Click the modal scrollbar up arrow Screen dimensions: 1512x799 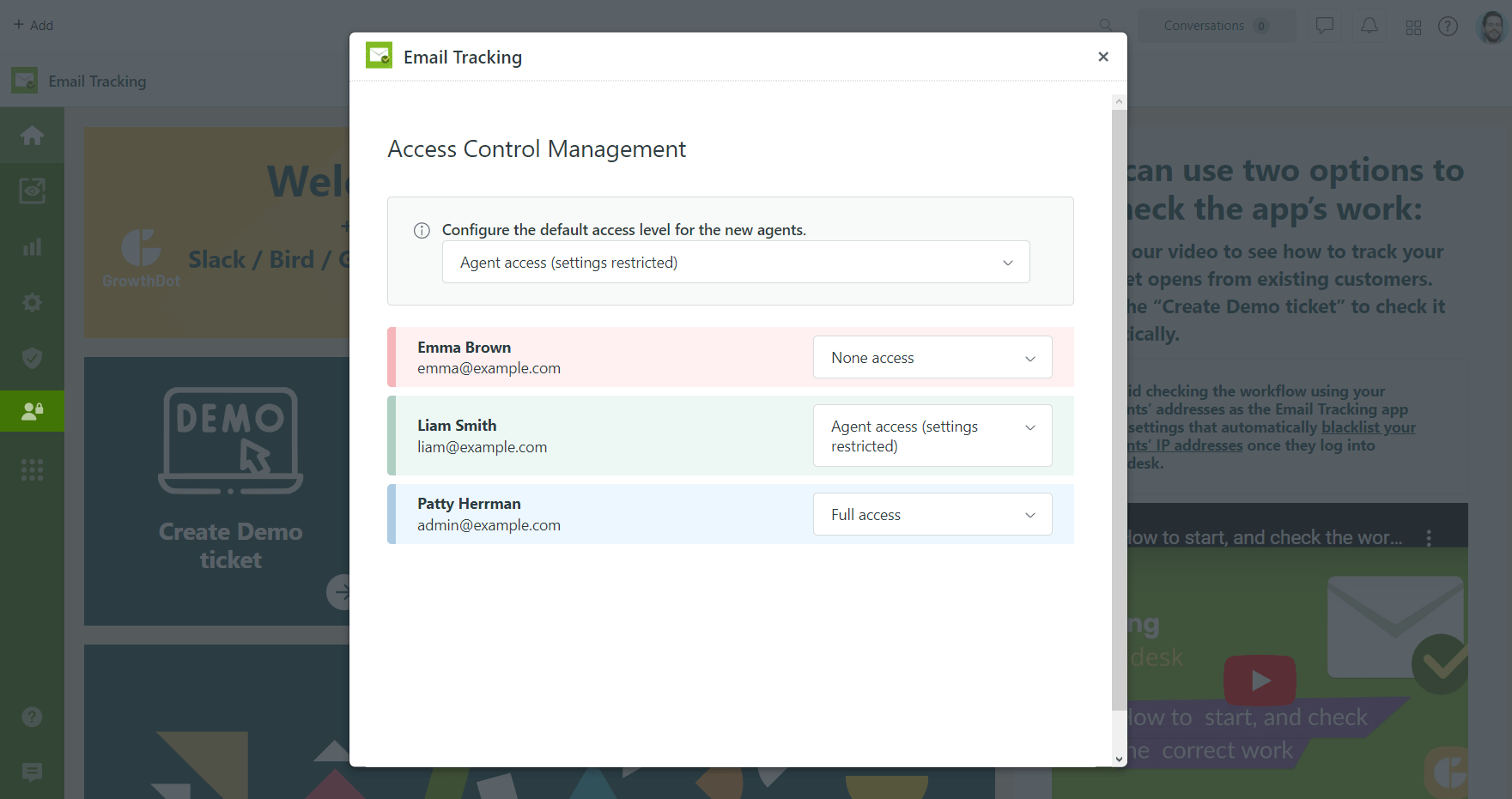pos(1119,101)
